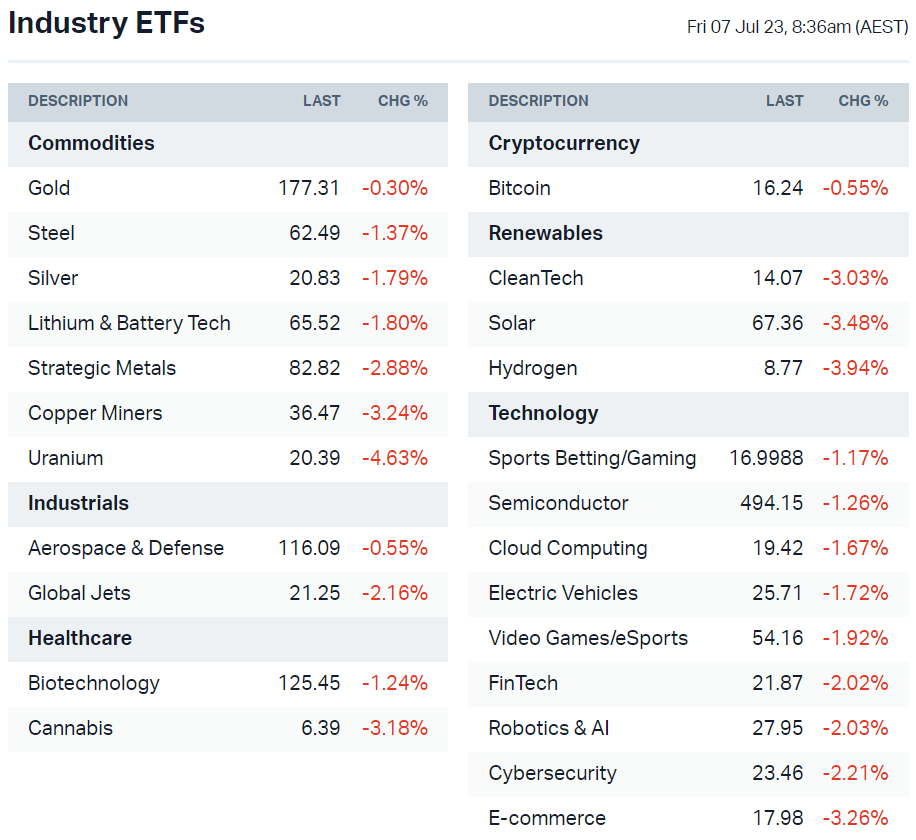Image resolution: width=916 pixels, height=840 pixels.
Task: Click the Solar last price 67.36
Action: [x=777, y=323]
